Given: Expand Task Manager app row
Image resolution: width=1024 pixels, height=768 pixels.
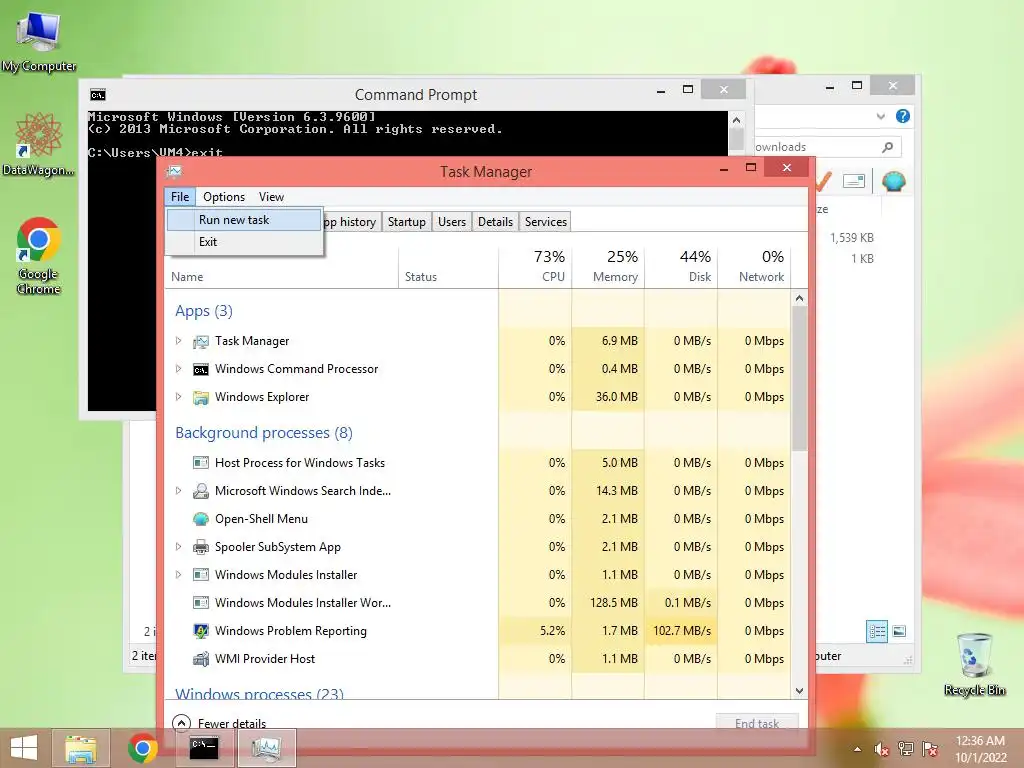Looking at the screenshot, I should (x=178, y=340).
